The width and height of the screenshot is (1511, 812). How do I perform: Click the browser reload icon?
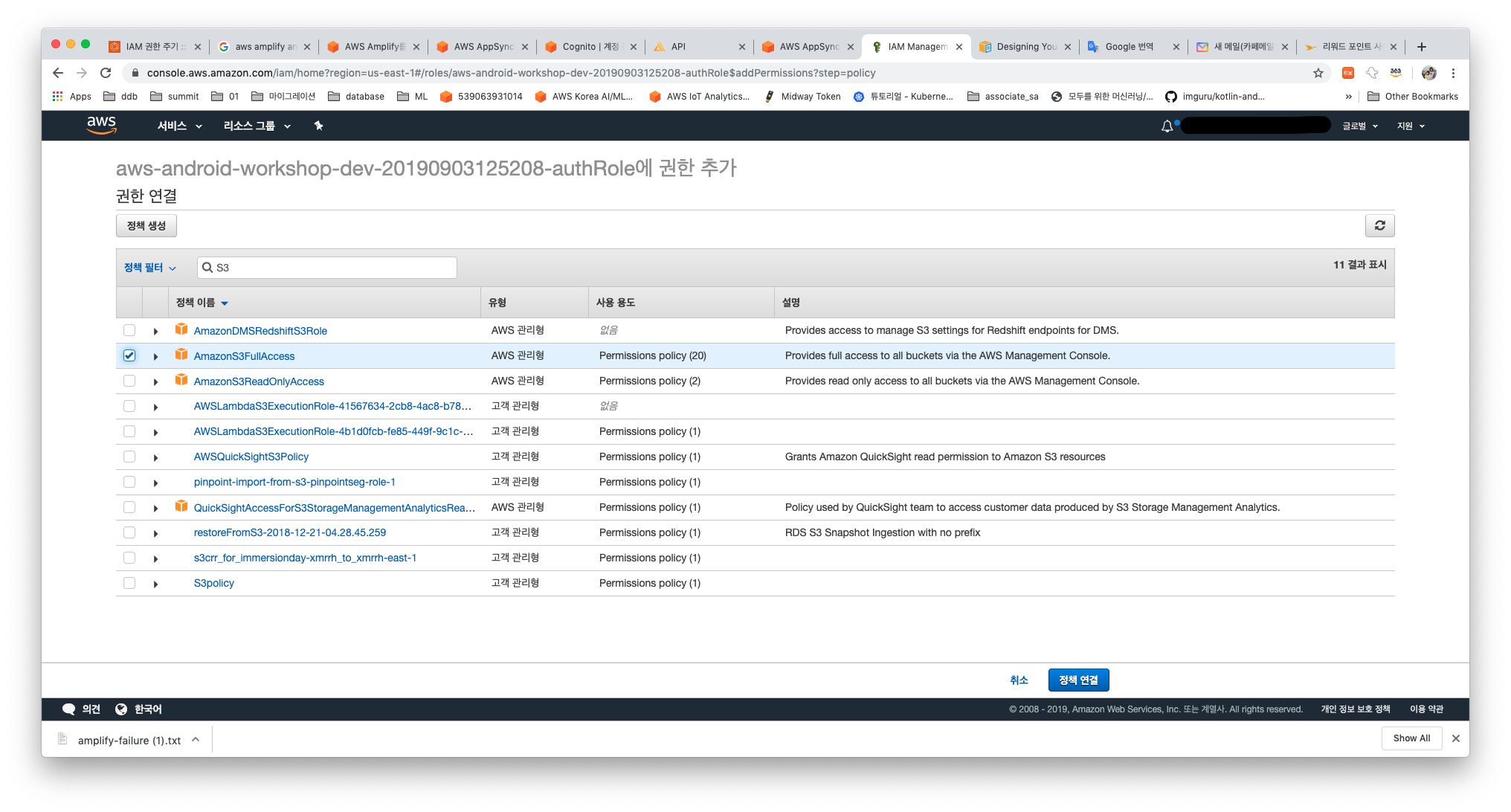106,73
